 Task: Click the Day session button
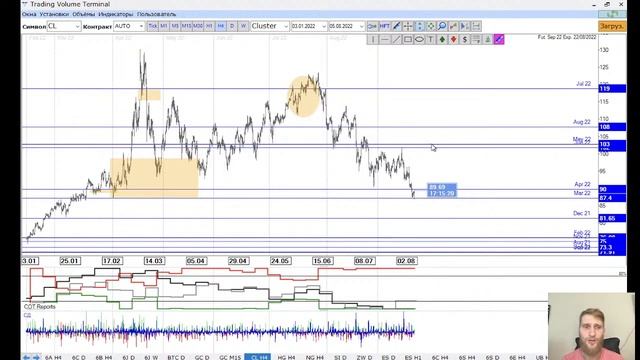pyautogui.click(x=372, y=26)
